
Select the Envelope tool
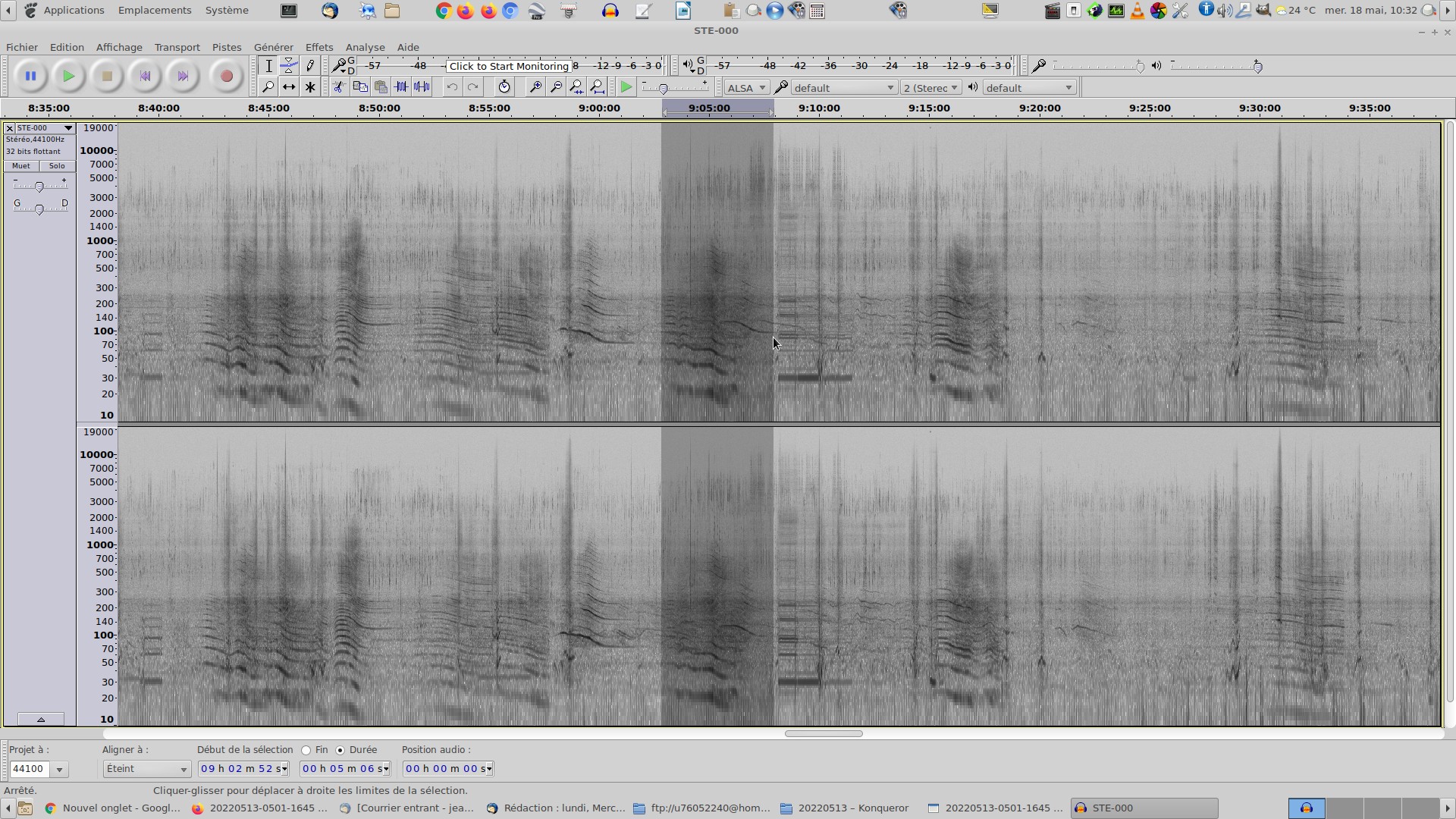pyautogui.click(x=289, y=66)
